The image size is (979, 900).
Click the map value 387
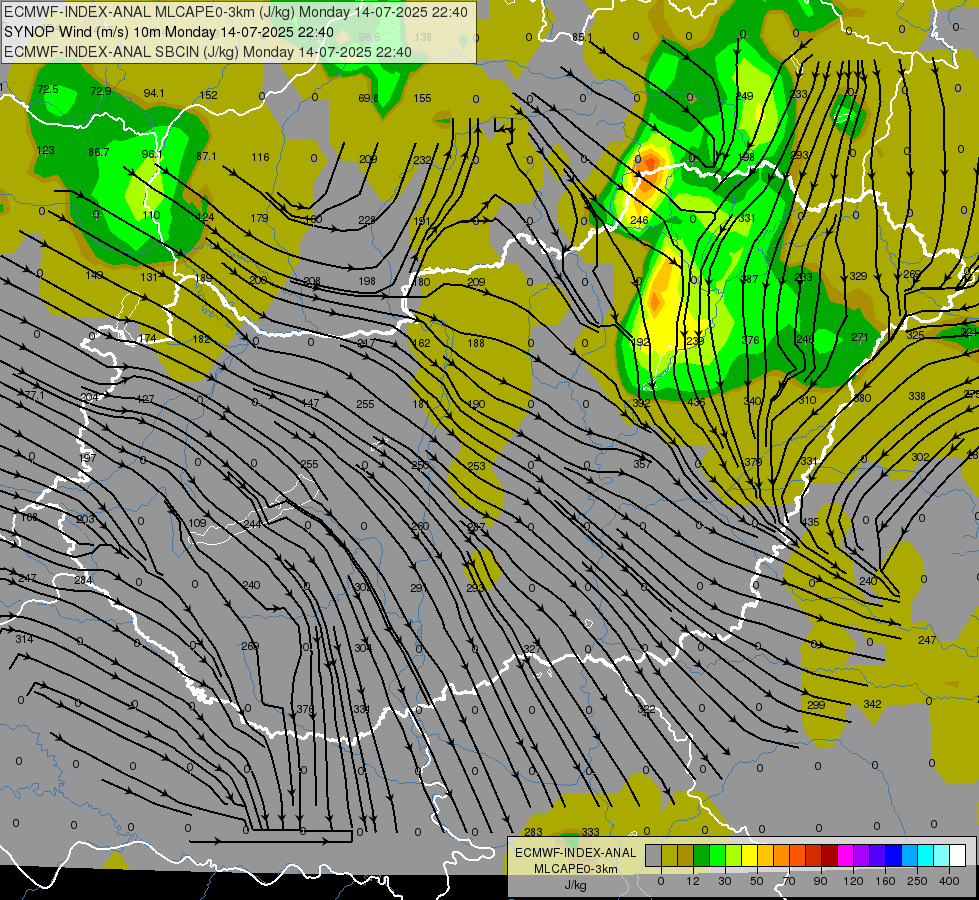749,279
